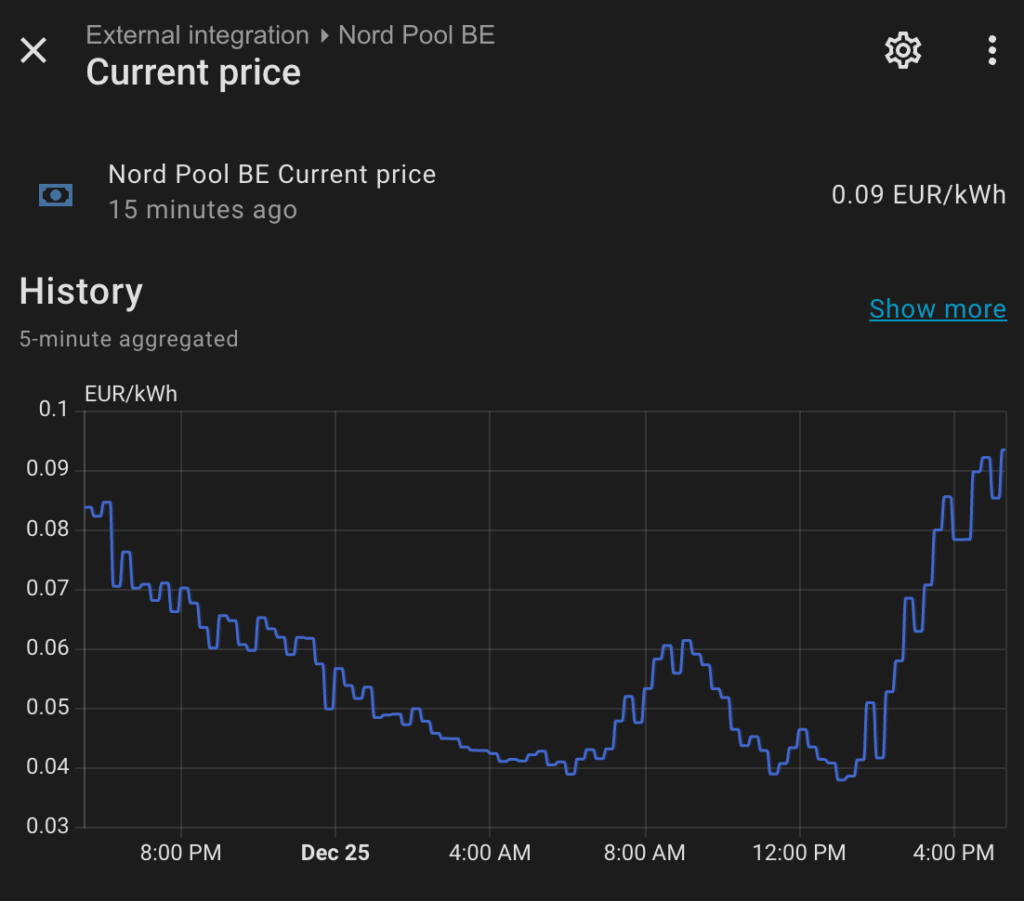Open the three-dot overflow menu
Screen dimensions: 1024x901
click(x=991, y=50)
